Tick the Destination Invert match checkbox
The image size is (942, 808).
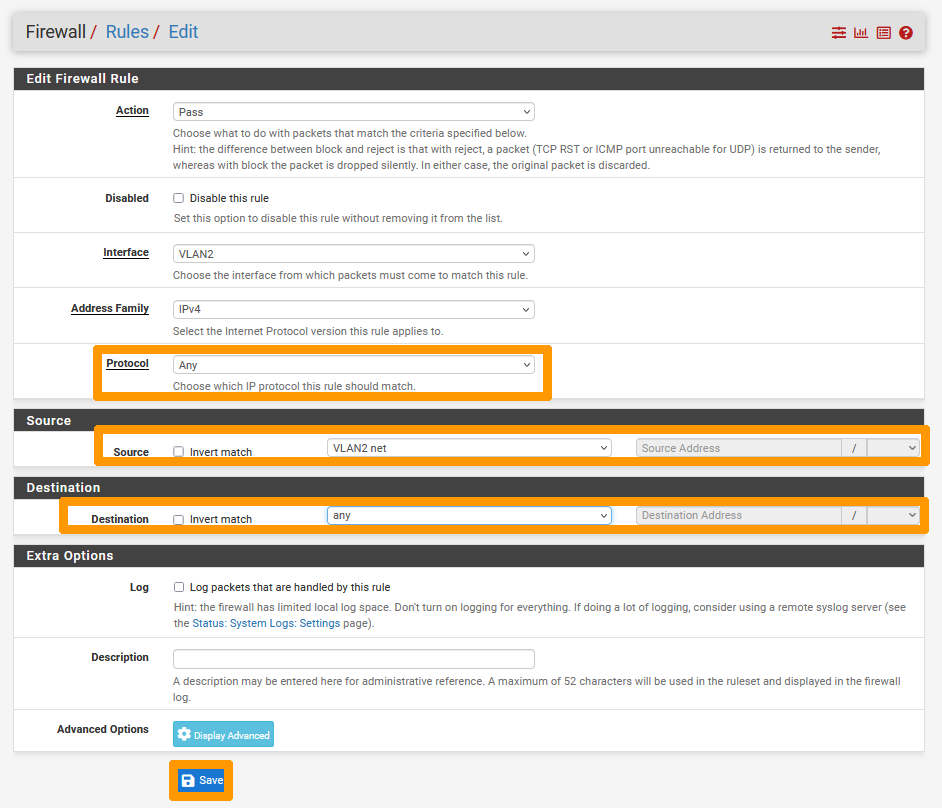[x=179, y=519]
